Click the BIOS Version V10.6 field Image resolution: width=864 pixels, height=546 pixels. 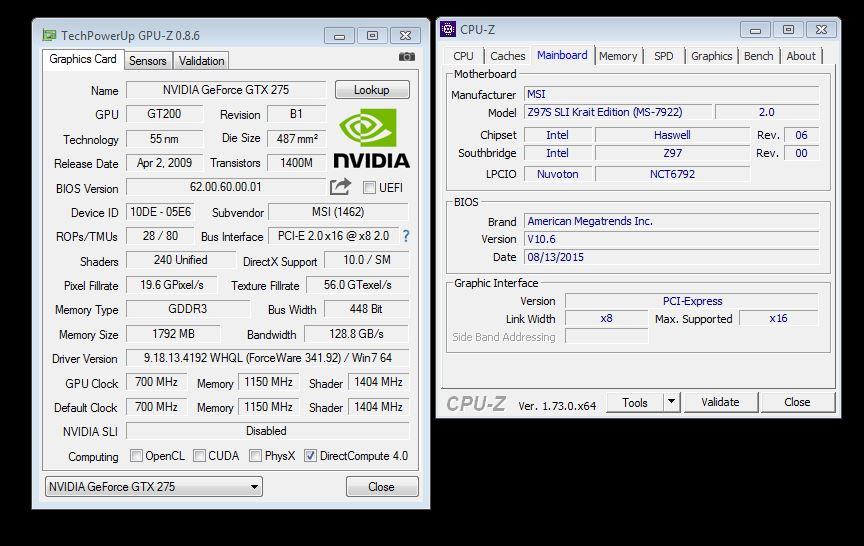tap(671, 239)
